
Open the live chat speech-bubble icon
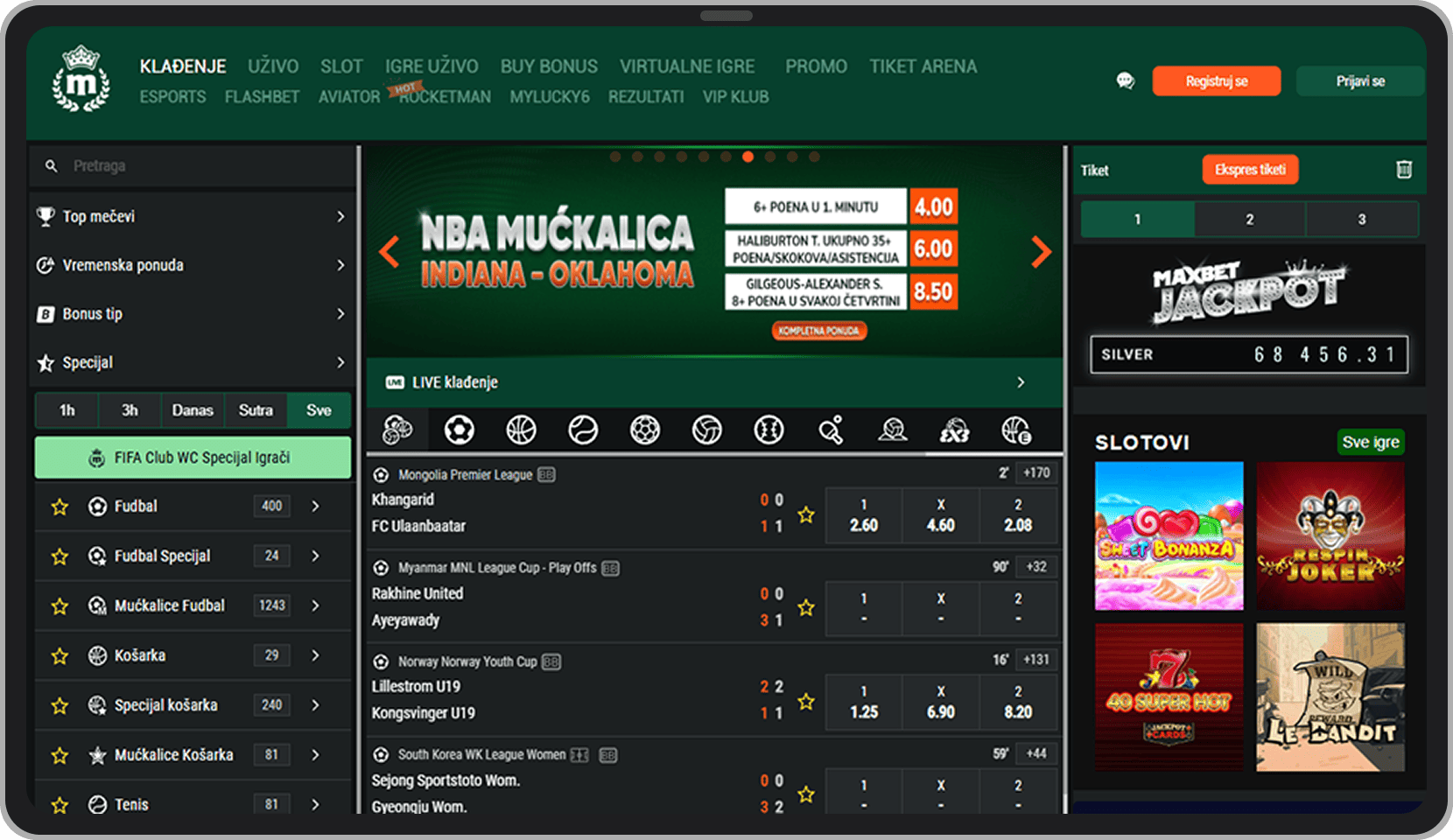(x=1125, y=80)
